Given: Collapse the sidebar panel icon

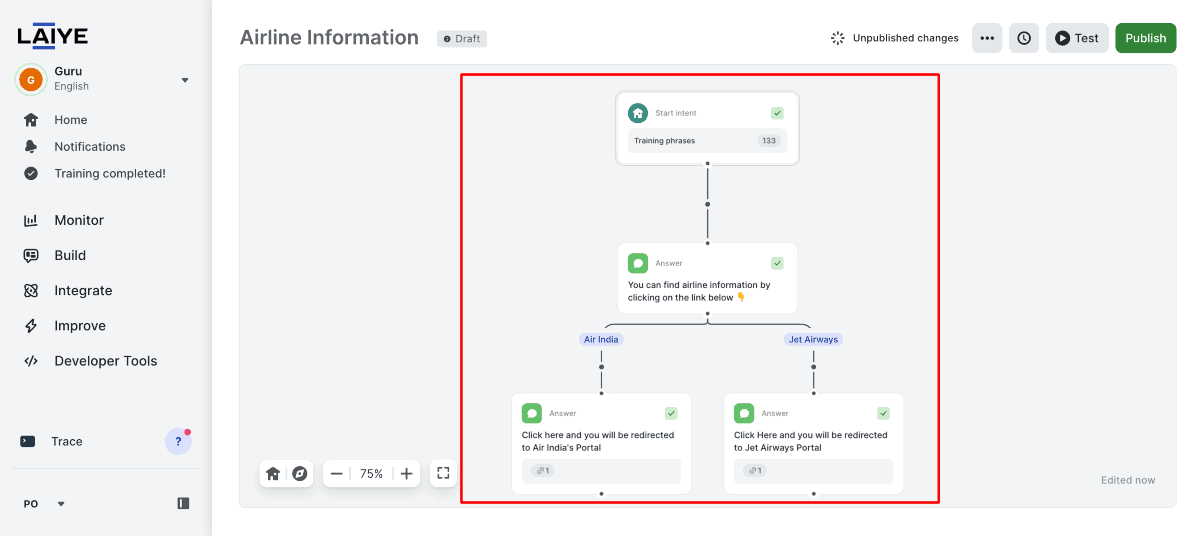Looking at the screenshot, I should (183, 504).
